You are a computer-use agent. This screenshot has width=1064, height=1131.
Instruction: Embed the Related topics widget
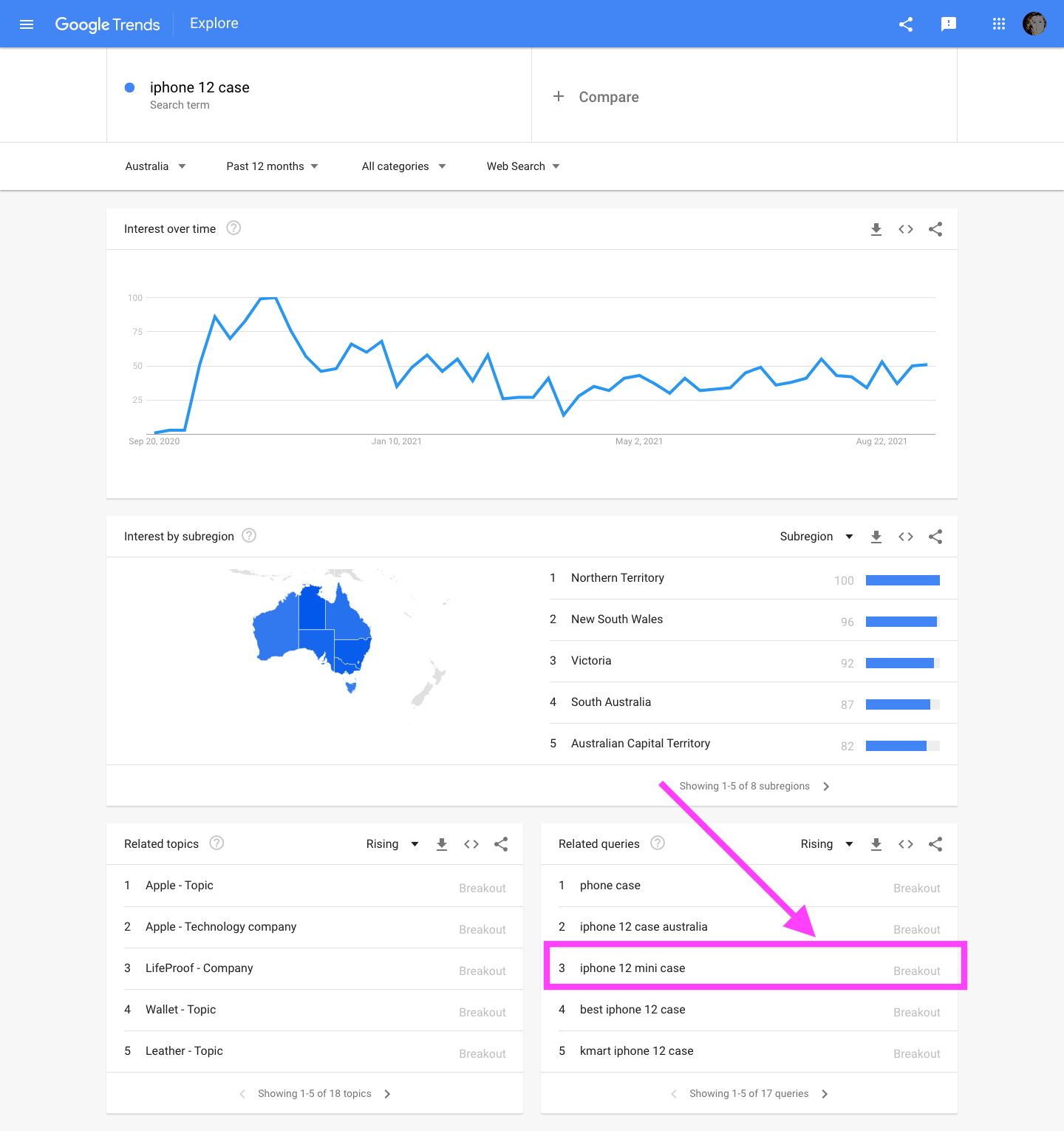click(x=471, y=844)
